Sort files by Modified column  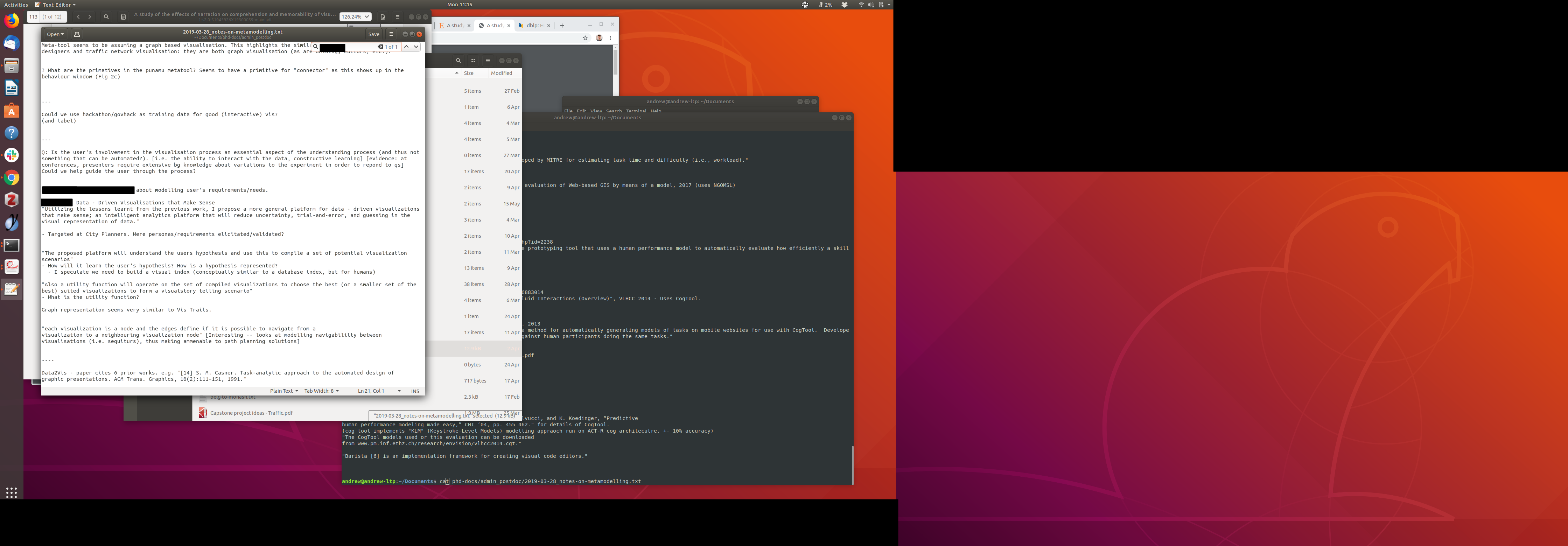(502, 73)
